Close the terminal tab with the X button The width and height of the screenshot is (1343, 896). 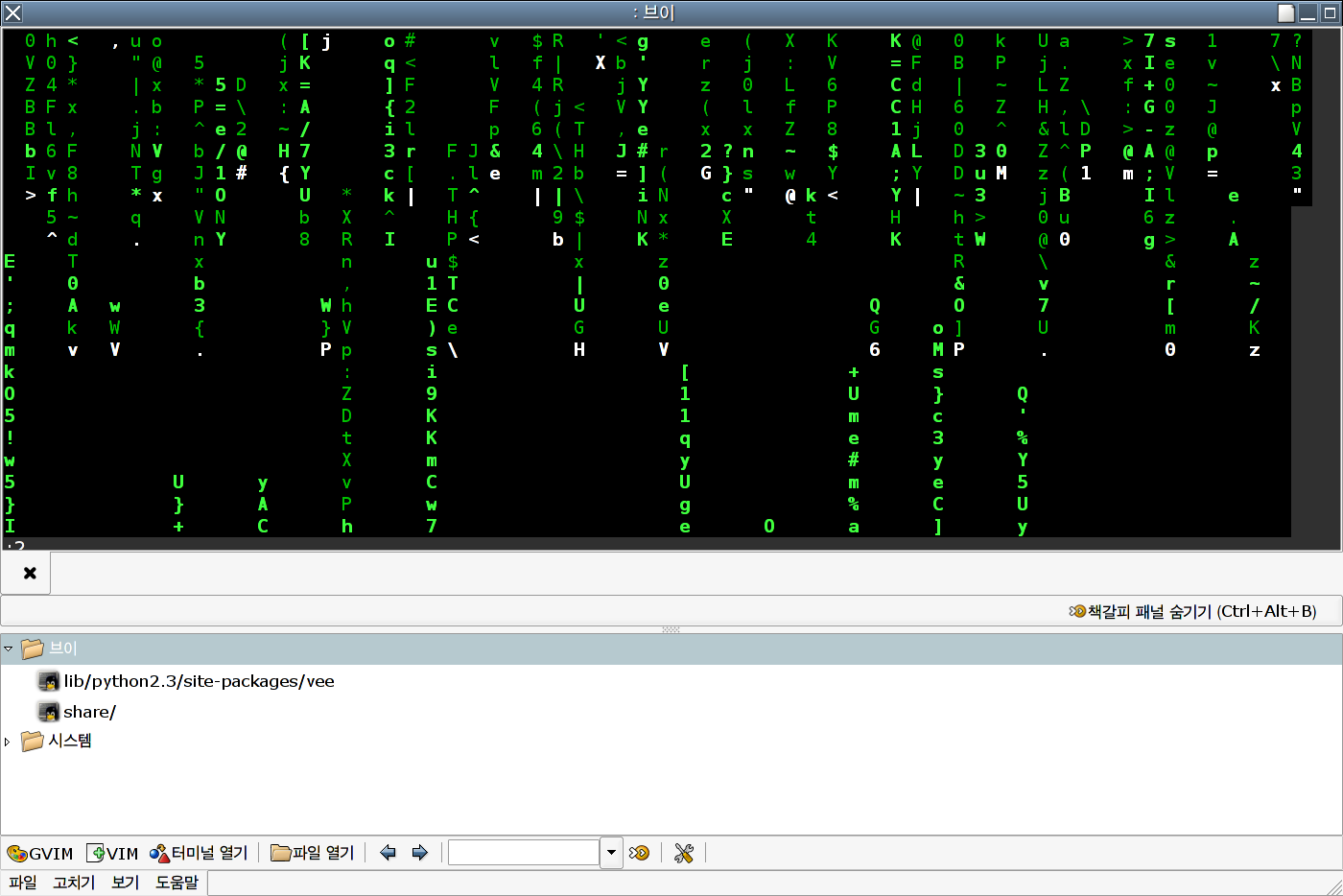point(30,573)
